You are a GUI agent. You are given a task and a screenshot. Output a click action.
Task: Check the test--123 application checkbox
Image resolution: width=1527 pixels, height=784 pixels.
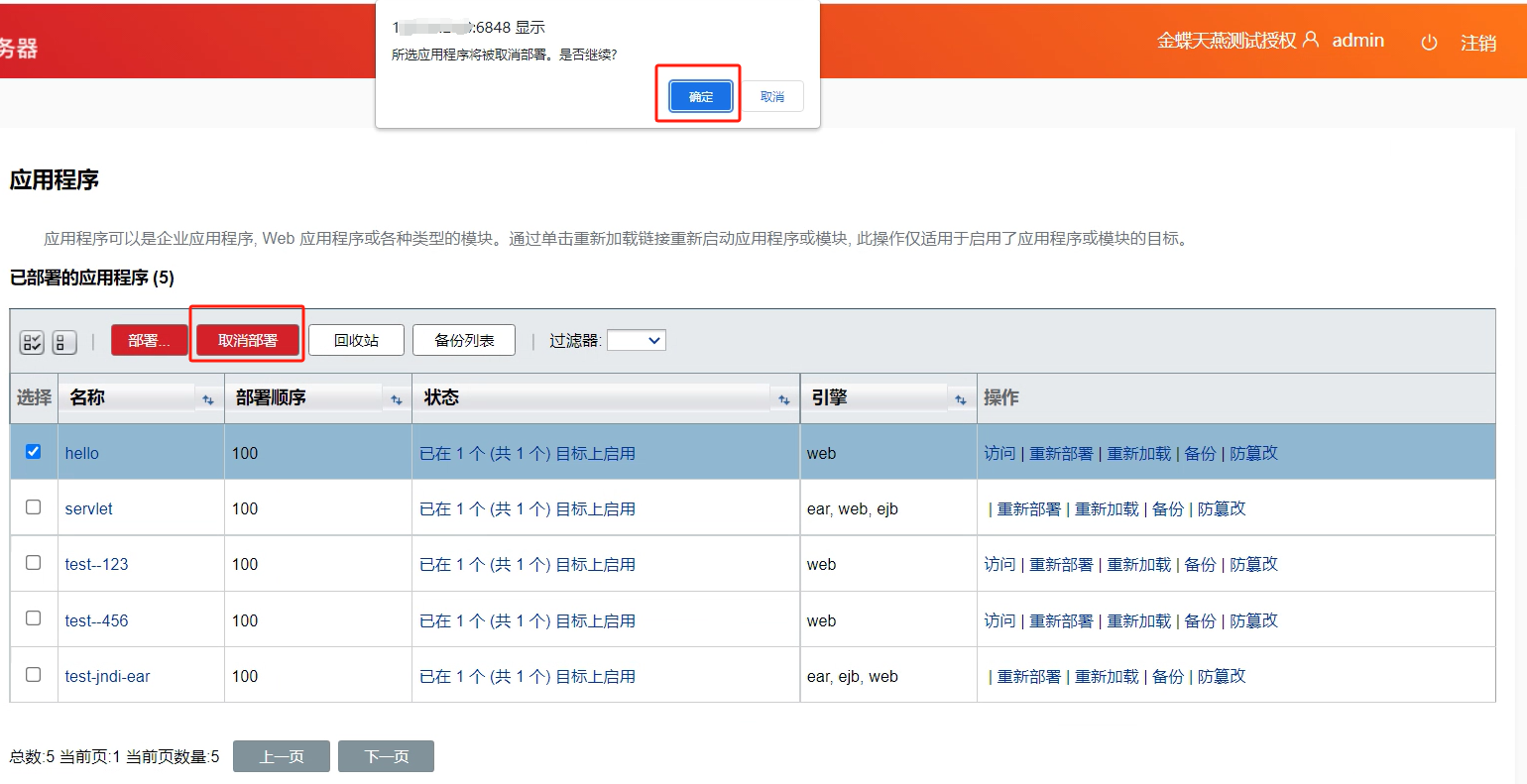[x=34, y=562]
